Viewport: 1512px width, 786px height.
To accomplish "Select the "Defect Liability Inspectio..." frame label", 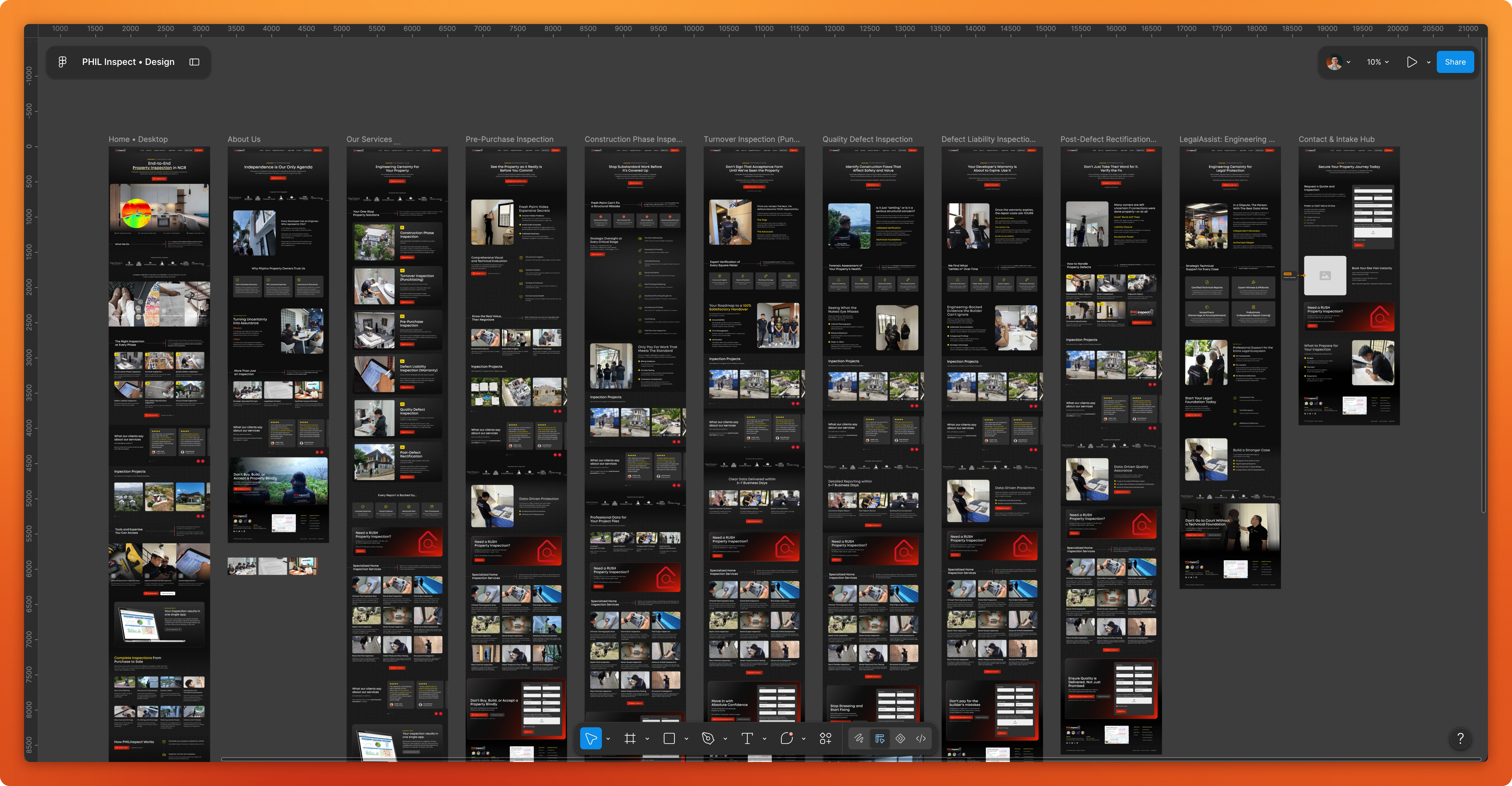I will click(x=988, y=139).
